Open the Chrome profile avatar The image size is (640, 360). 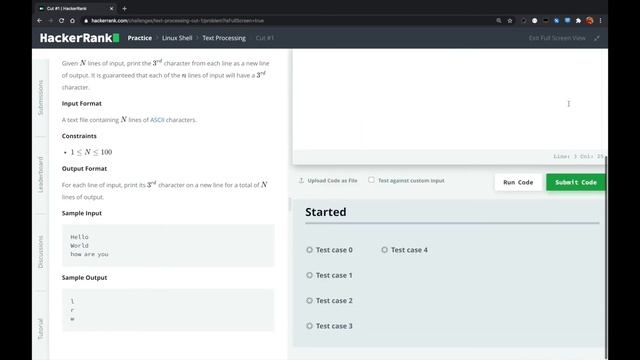589,20
